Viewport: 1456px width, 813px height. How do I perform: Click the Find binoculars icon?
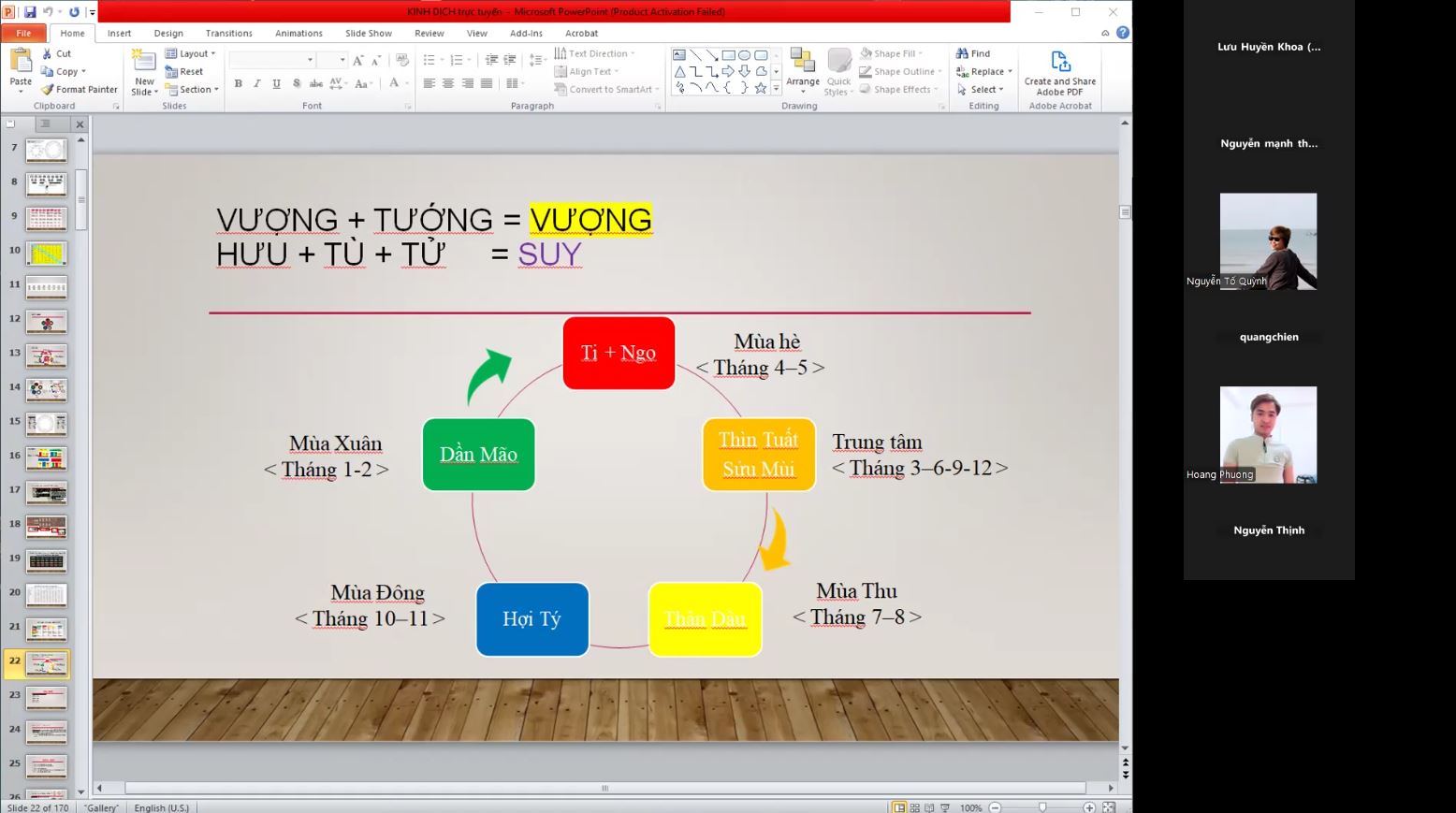click(x=962, y=54)
